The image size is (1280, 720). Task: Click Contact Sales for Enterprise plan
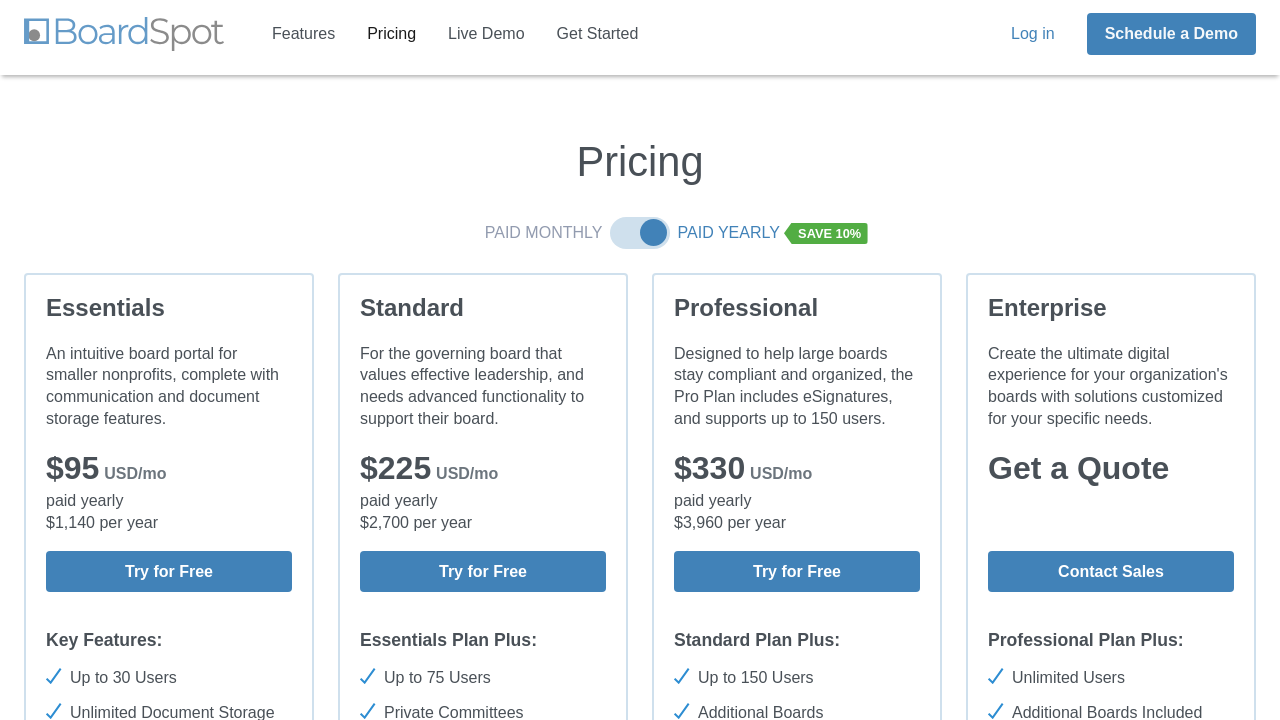coord(1111,572)
